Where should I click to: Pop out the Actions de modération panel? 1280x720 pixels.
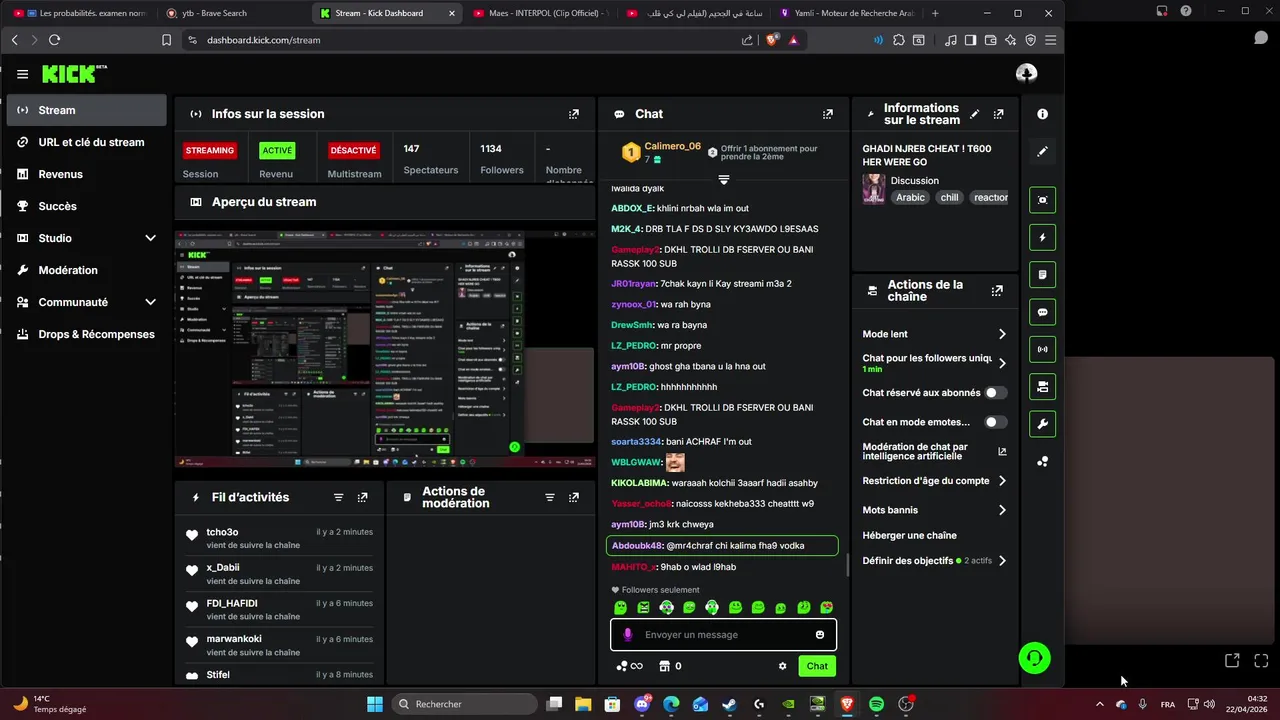pos(574,497)
